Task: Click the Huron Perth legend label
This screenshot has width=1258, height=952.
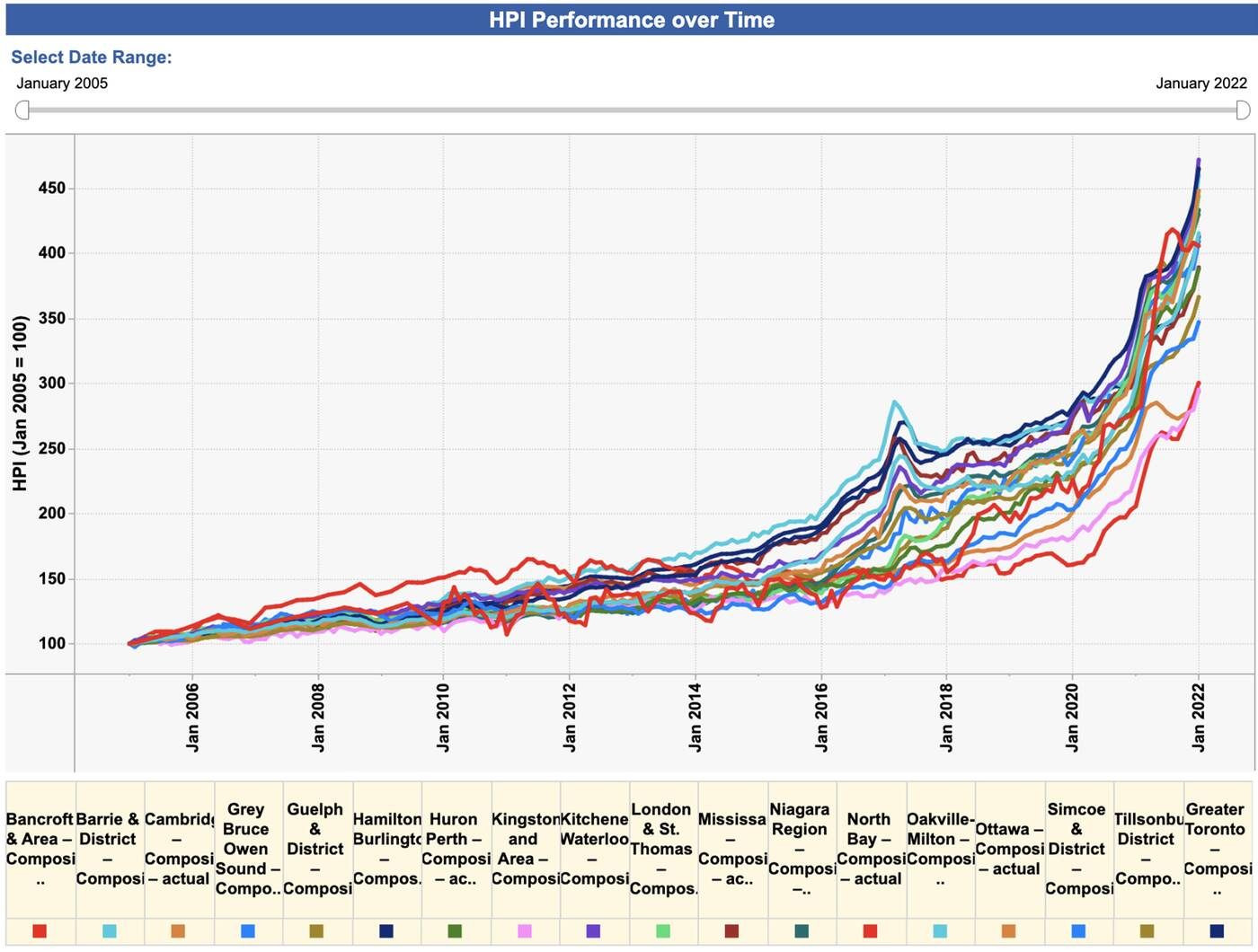Action: point(455,848)
